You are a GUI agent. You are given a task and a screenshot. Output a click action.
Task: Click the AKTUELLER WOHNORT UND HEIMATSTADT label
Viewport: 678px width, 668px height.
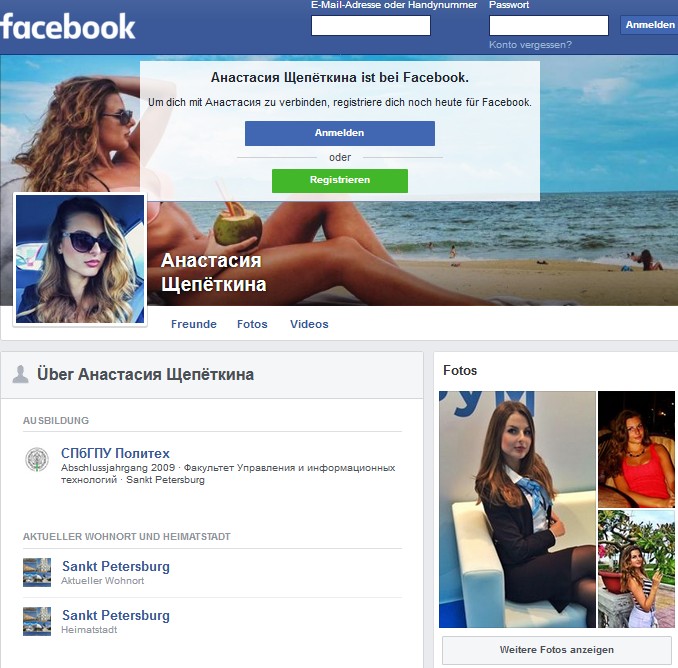127,537
